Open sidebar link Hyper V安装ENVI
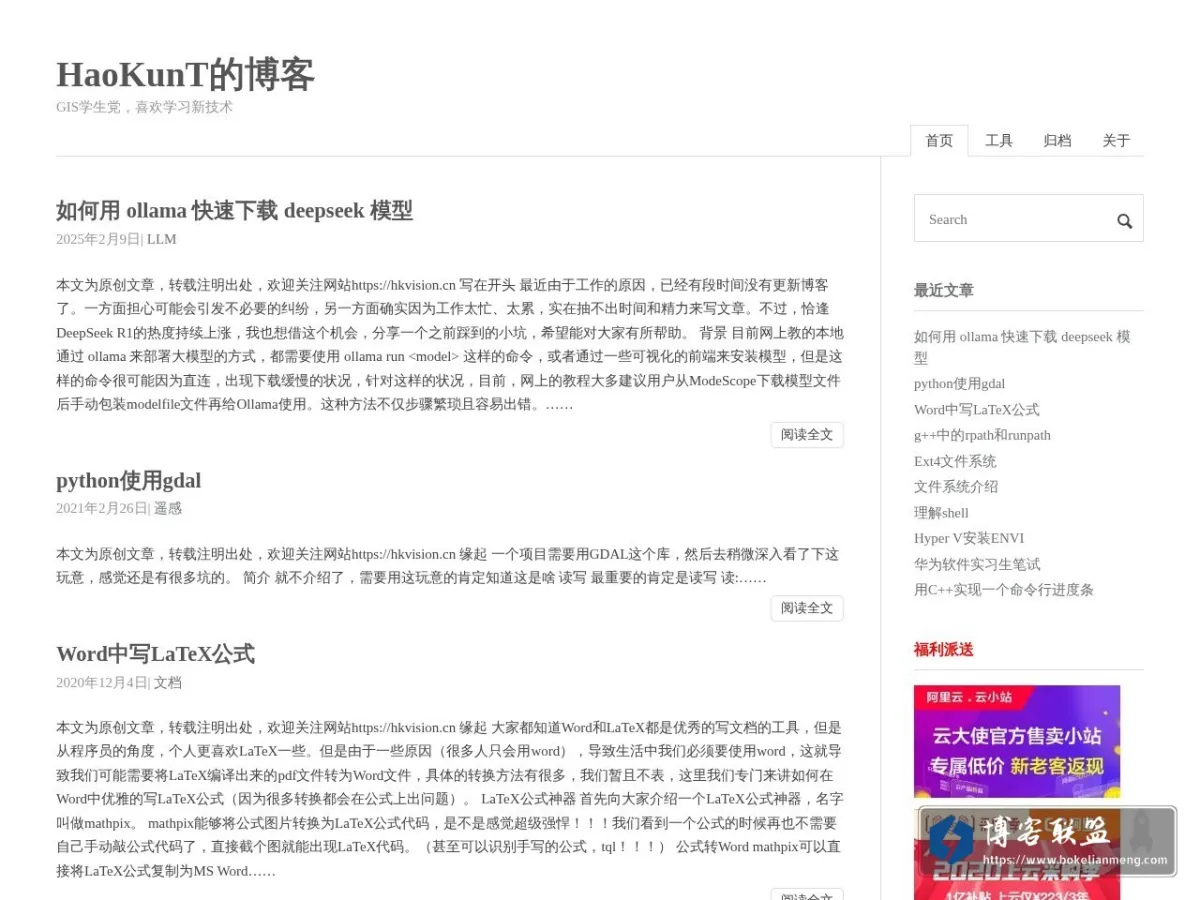This screenshot has height=900, width=1200. [x=969, y=538]
